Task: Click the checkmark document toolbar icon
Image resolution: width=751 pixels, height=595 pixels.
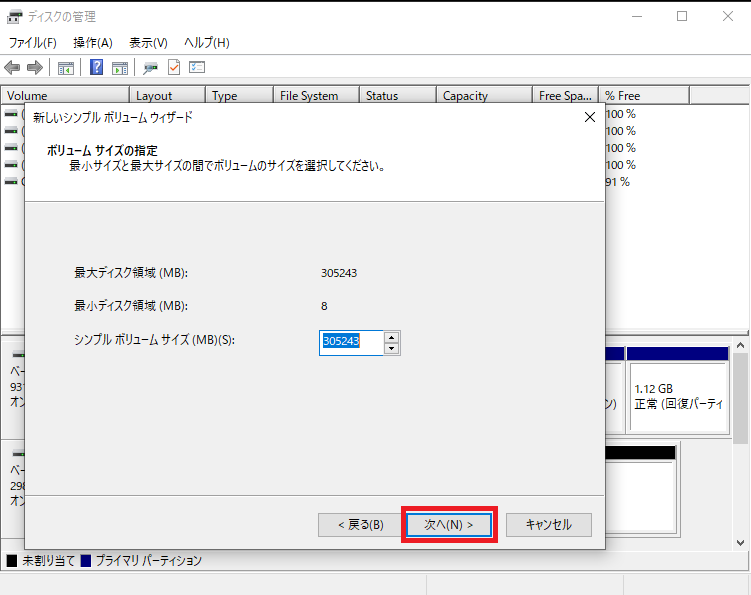Action: pos(174,68)
